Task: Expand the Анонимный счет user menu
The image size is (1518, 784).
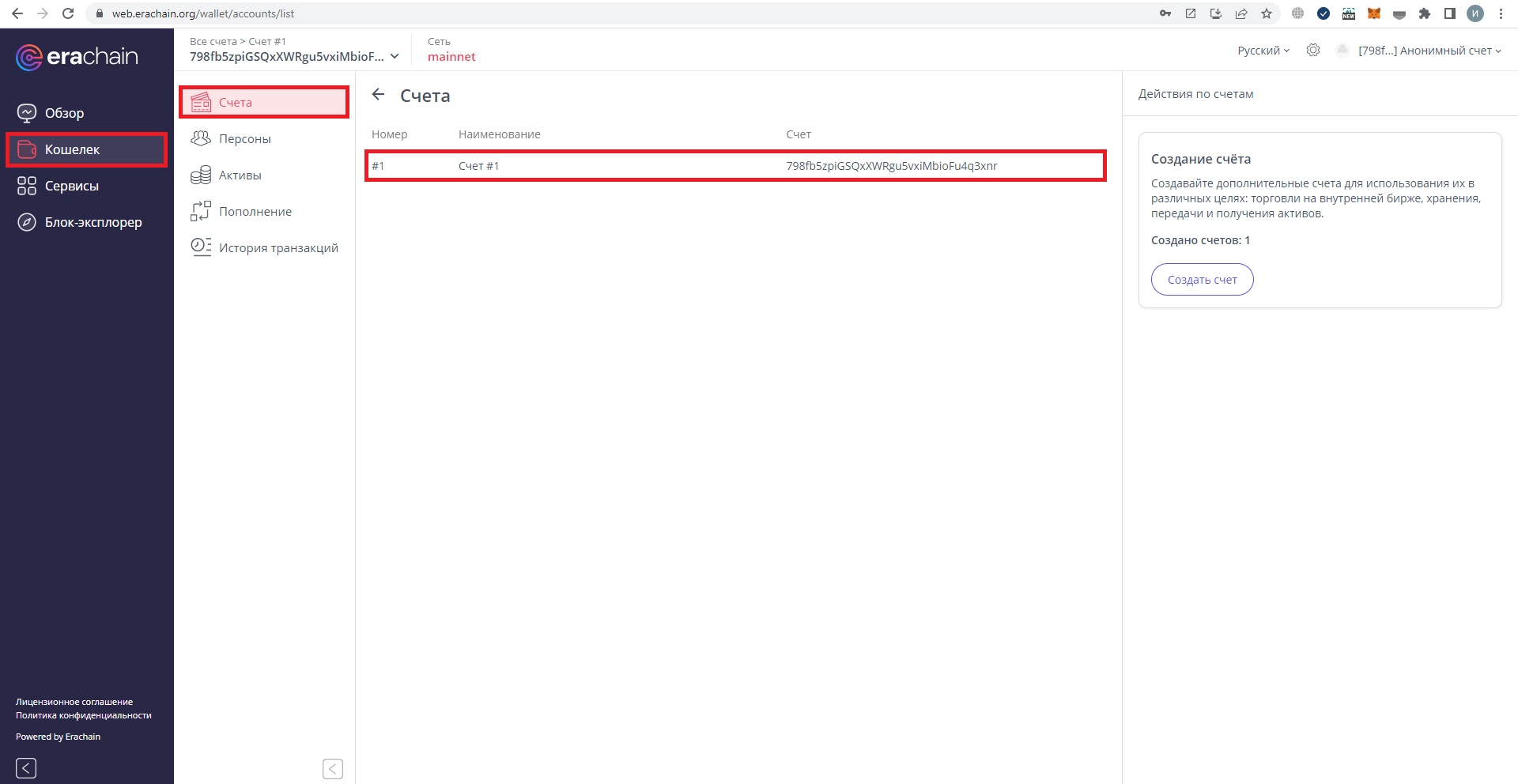Action: click(1429, 51)
